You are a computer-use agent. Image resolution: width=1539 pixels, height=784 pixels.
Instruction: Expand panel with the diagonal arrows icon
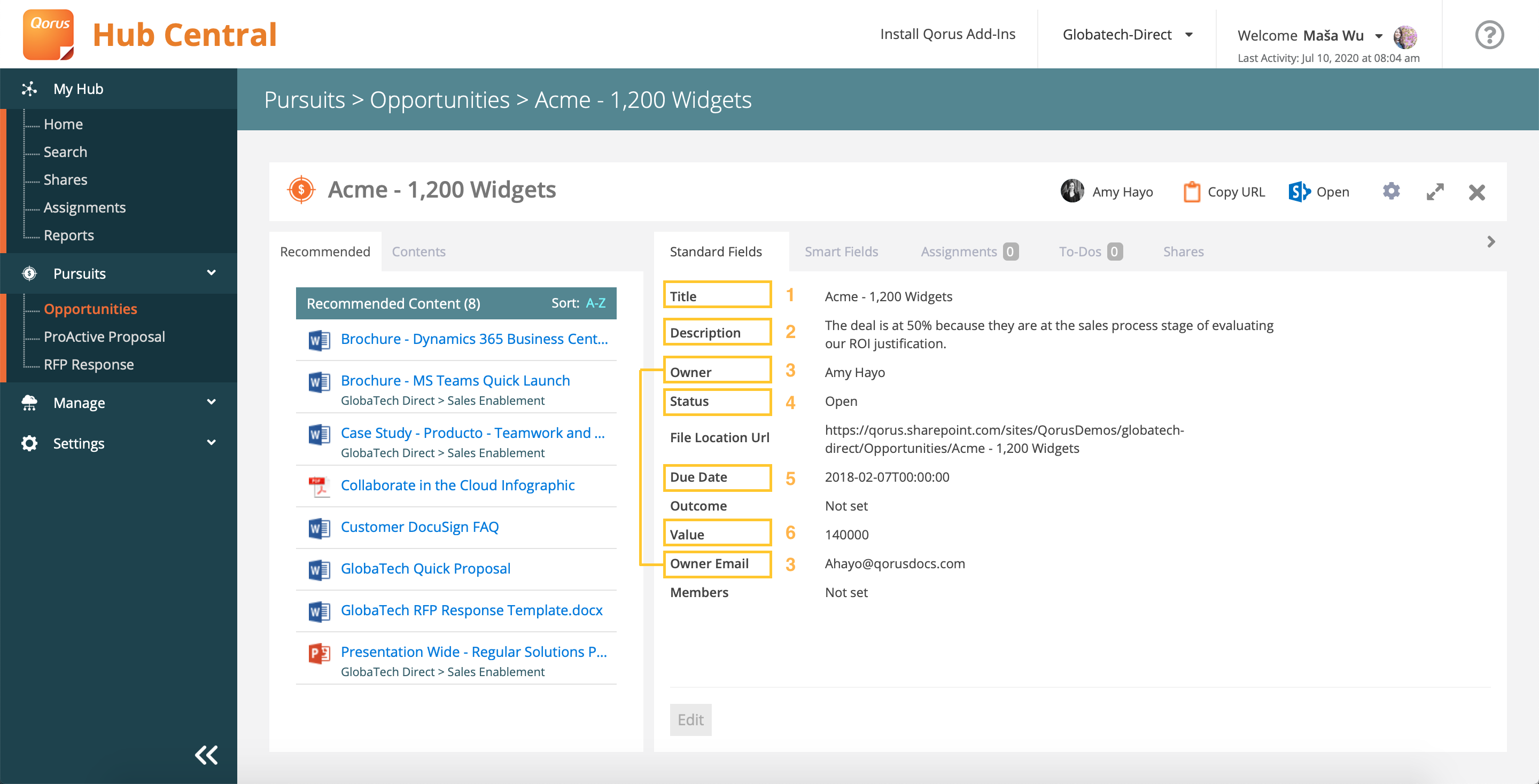(1435, 192)
